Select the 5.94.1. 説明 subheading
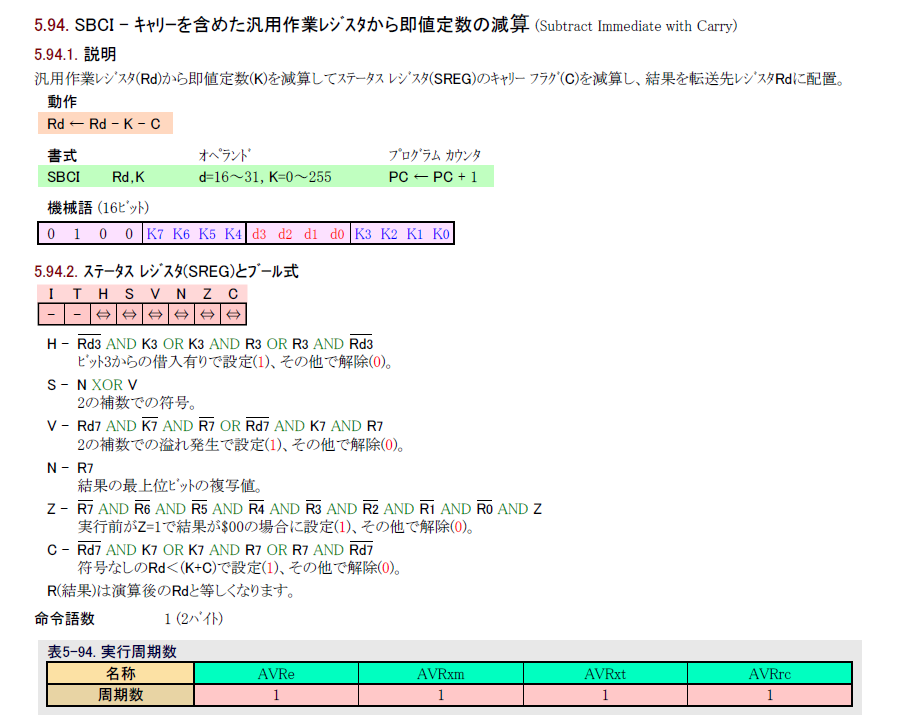Screen dimensions: 903x725 pyautogui.click(x=74, y=54)
